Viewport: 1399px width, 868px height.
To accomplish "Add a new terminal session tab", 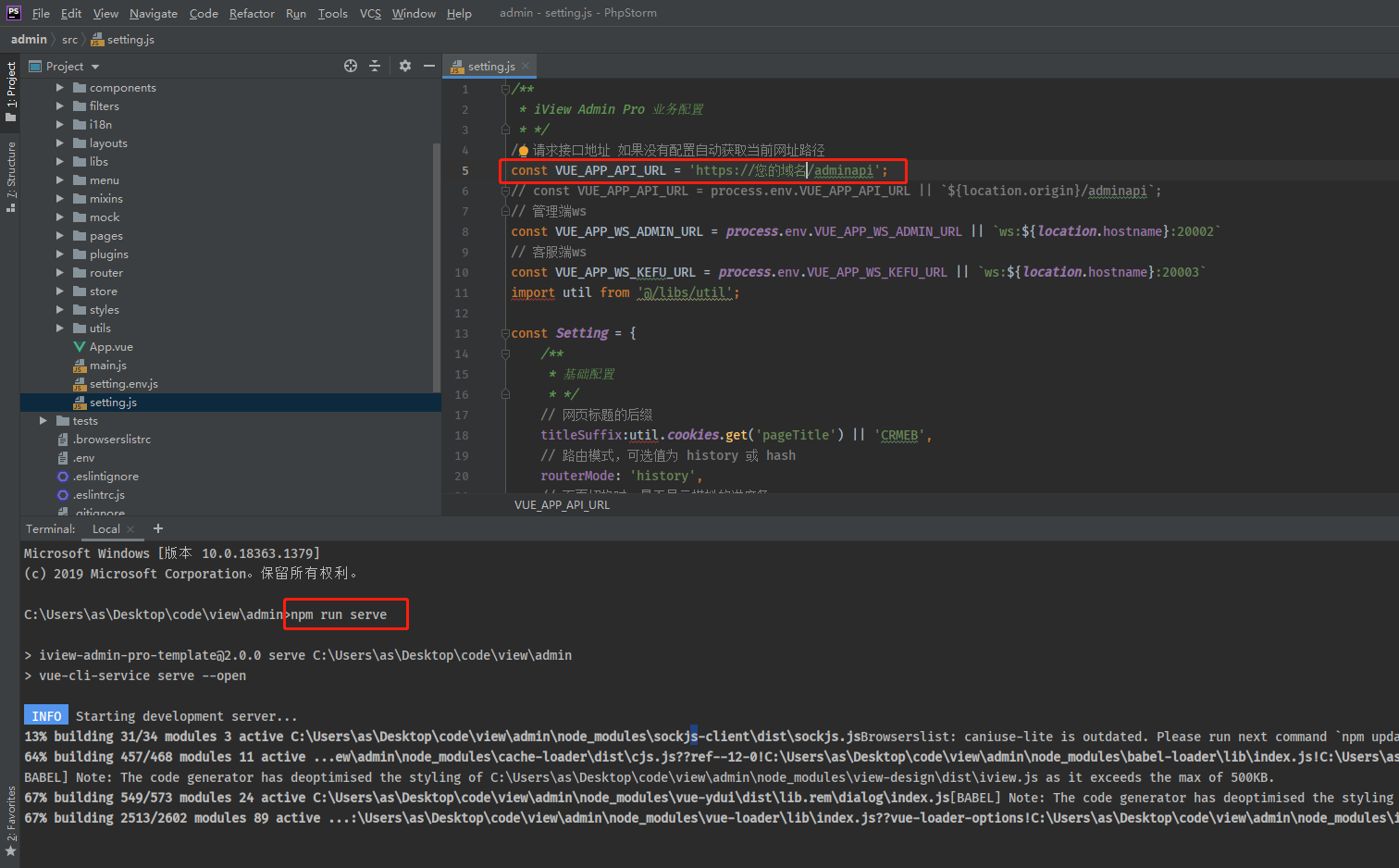I will (158, 528).
